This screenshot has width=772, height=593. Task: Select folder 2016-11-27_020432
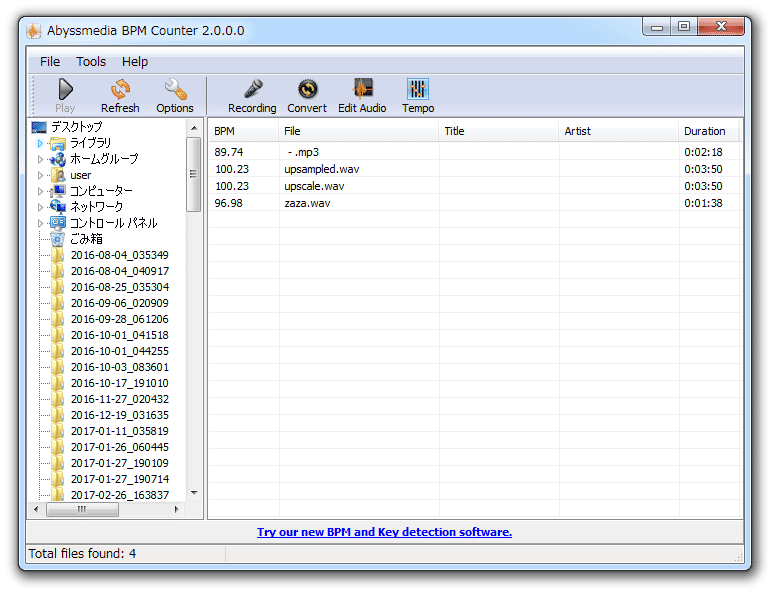(x=120, y=399)
